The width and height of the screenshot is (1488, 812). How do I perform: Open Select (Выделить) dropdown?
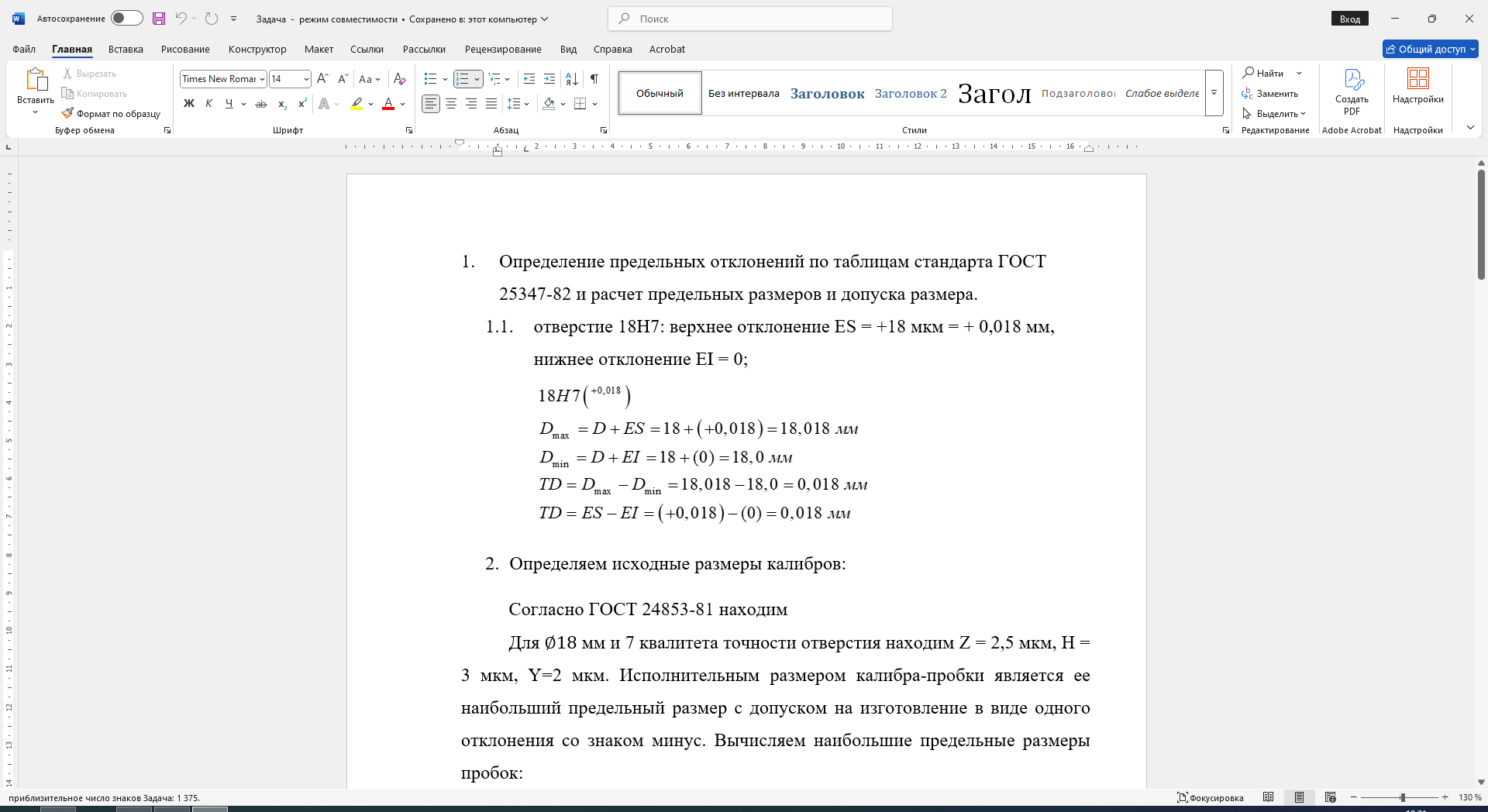click(1275, 113)
